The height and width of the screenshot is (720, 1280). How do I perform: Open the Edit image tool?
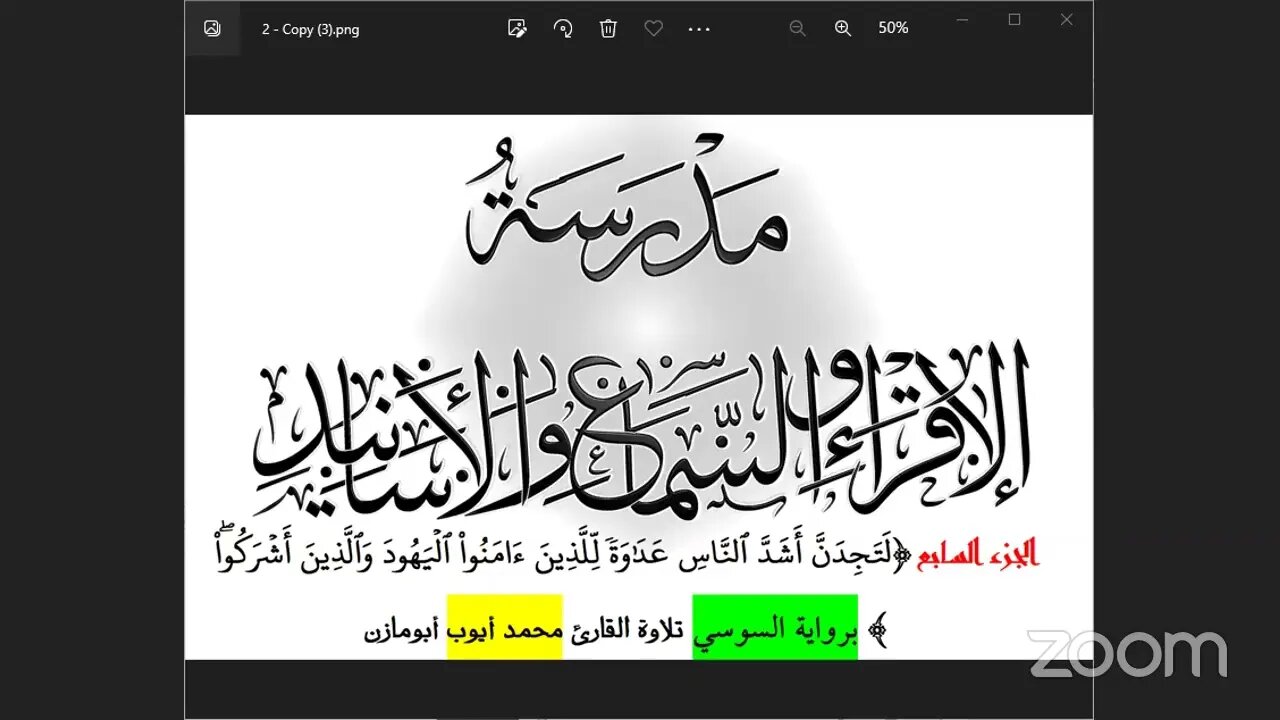(517, 28)
